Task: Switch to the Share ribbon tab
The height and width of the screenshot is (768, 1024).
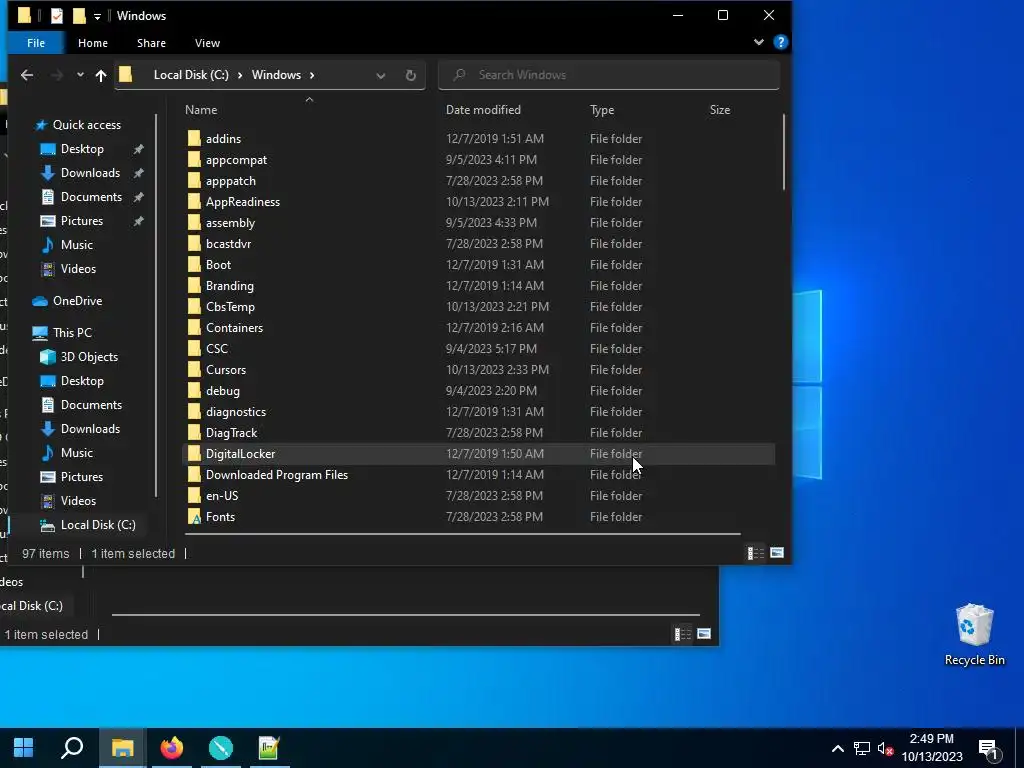Action: pos(151,43)
